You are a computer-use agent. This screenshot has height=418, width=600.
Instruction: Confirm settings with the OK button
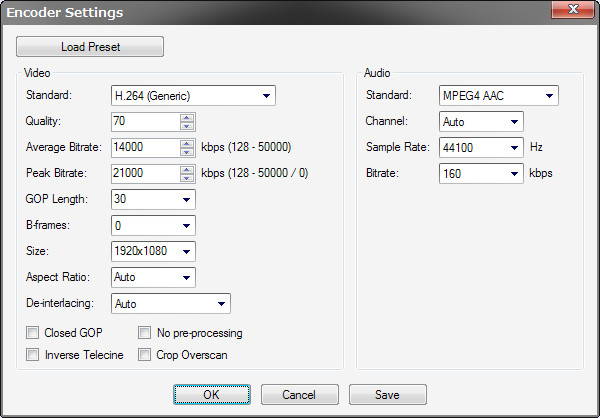click(212, 395)
